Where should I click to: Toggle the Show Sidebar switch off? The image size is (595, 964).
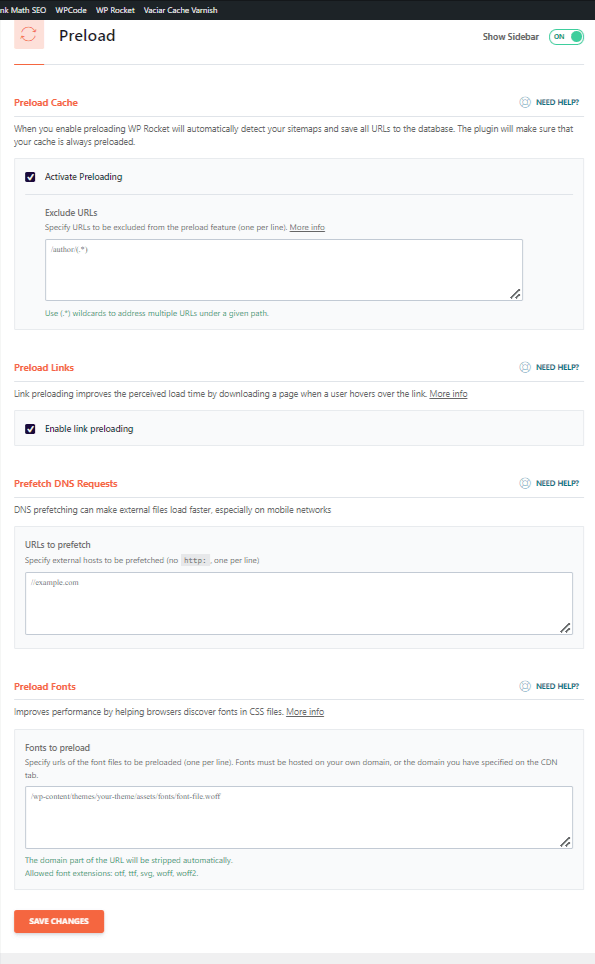(x=566, y=37)
